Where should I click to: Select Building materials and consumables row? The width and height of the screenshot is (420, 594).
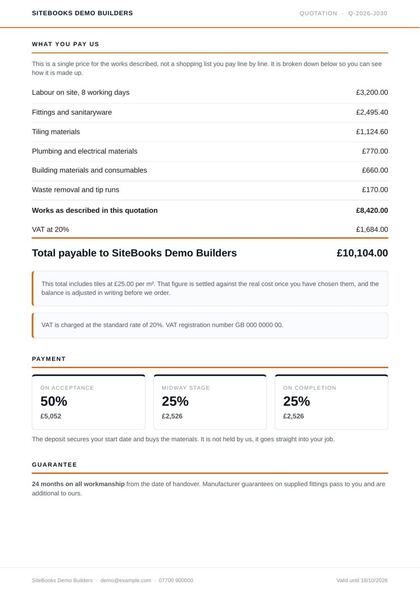click(x=210, y=170)
